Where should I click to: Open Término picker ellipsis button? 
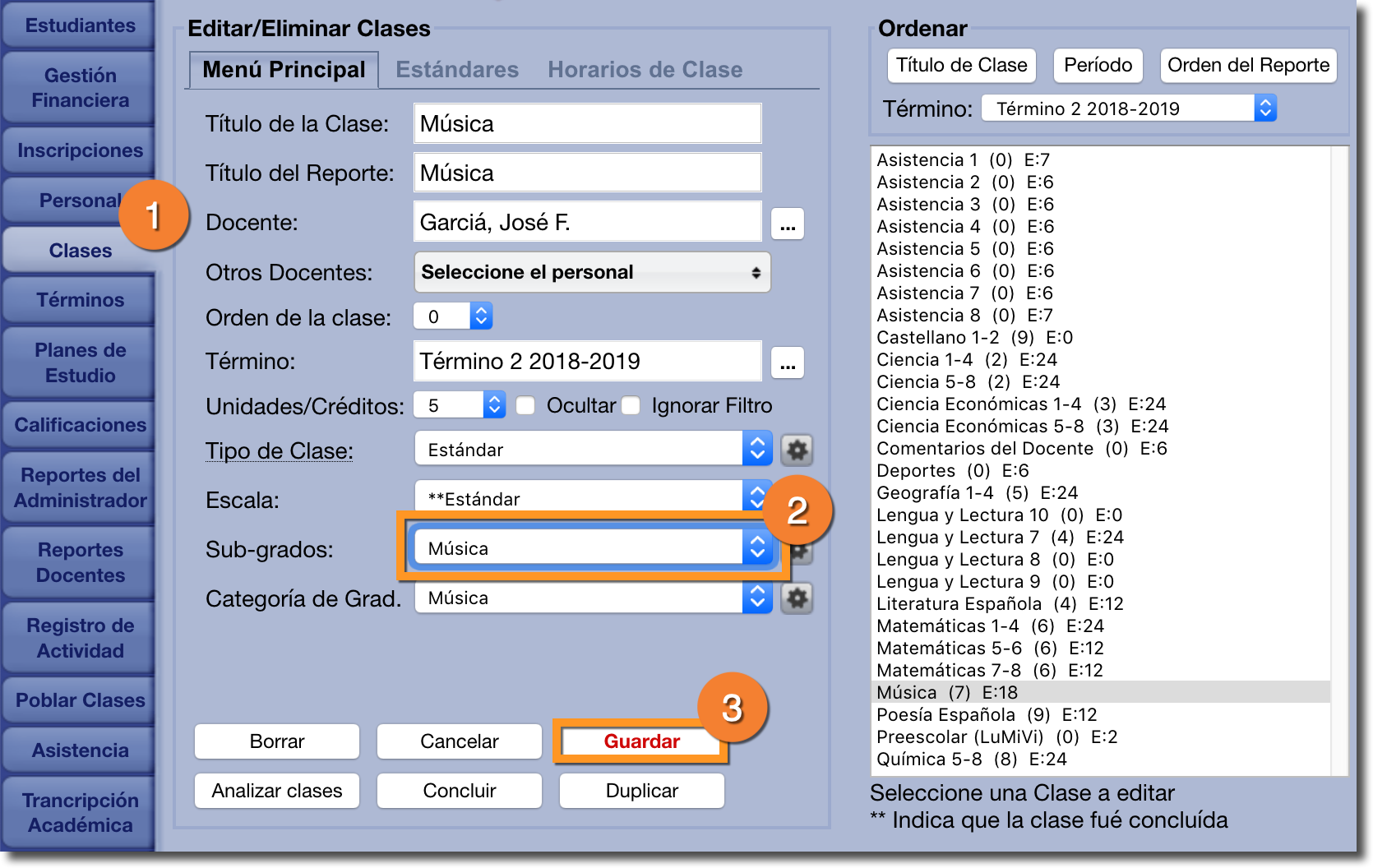[x=787, y=362]
